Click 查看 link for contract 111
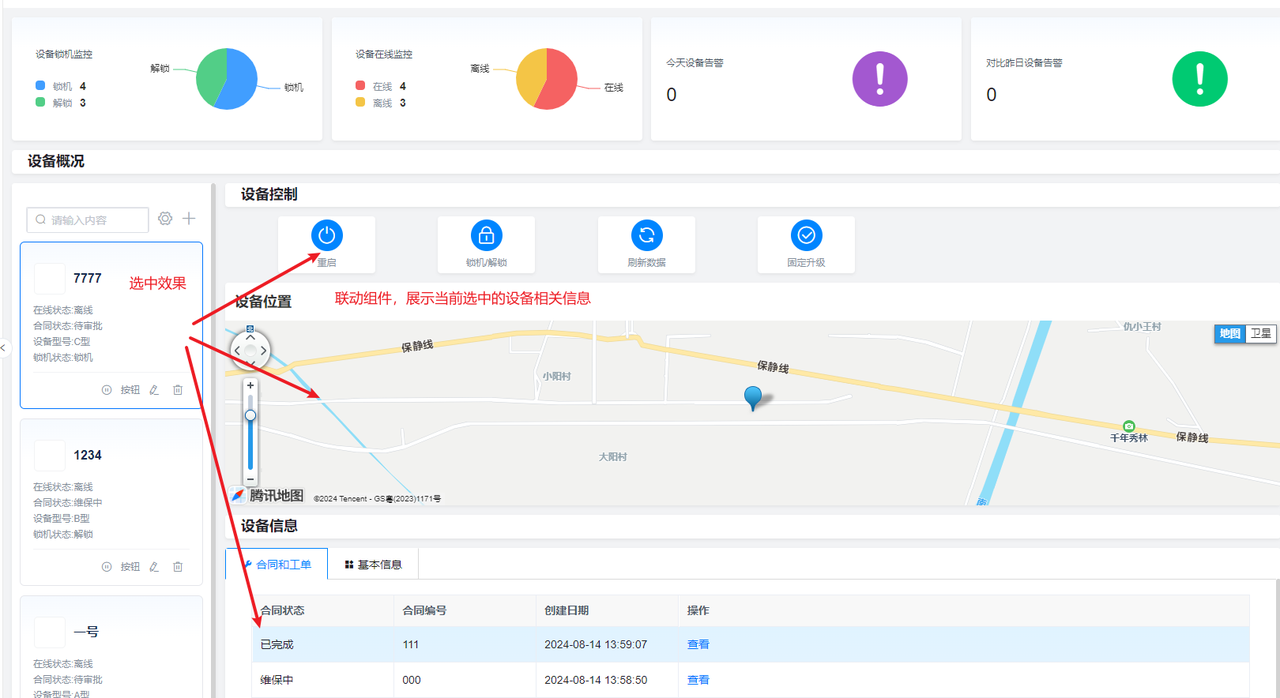The height and width of the screenshot is (698, 1280). click(x=698, y=645)
